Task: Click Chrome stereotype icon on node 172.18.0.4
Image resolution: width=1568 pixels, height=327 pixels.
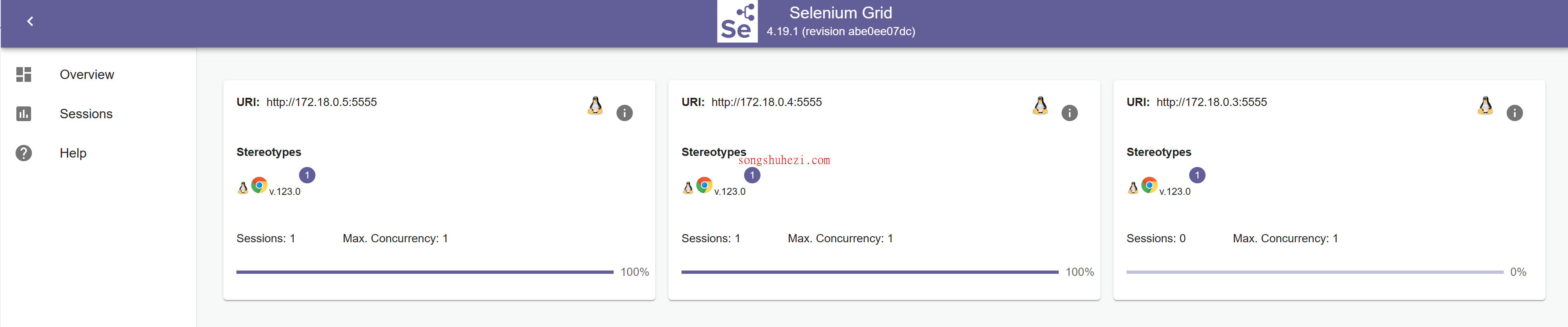Action: click(704, 185)
